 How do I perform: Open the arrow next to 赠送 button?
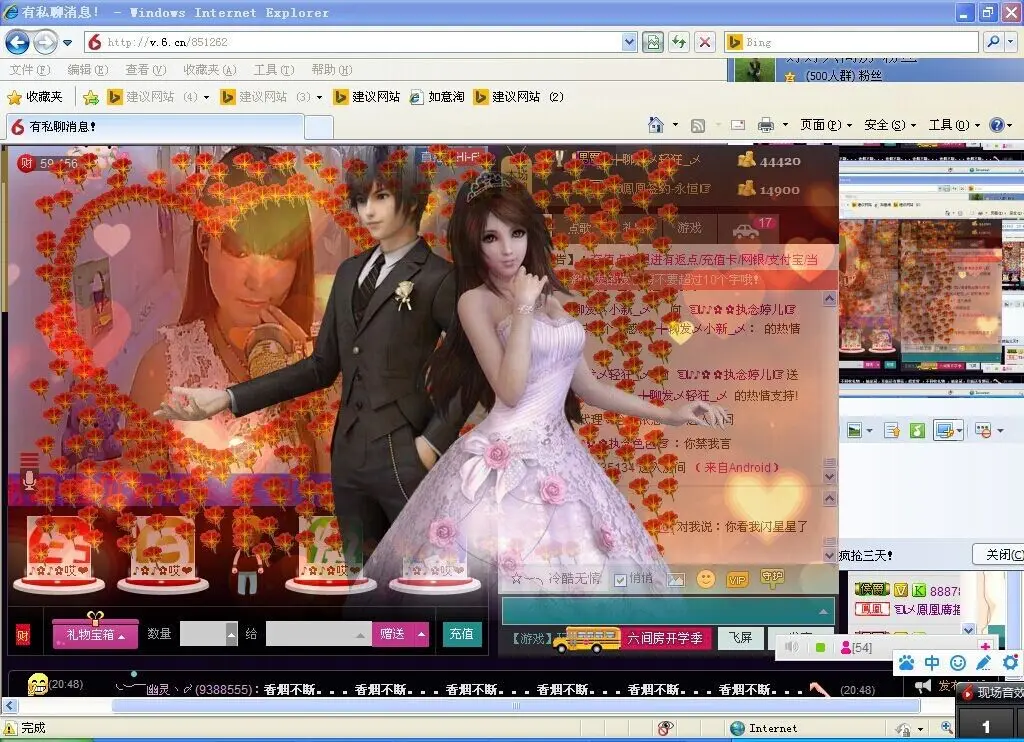point(421,634)
